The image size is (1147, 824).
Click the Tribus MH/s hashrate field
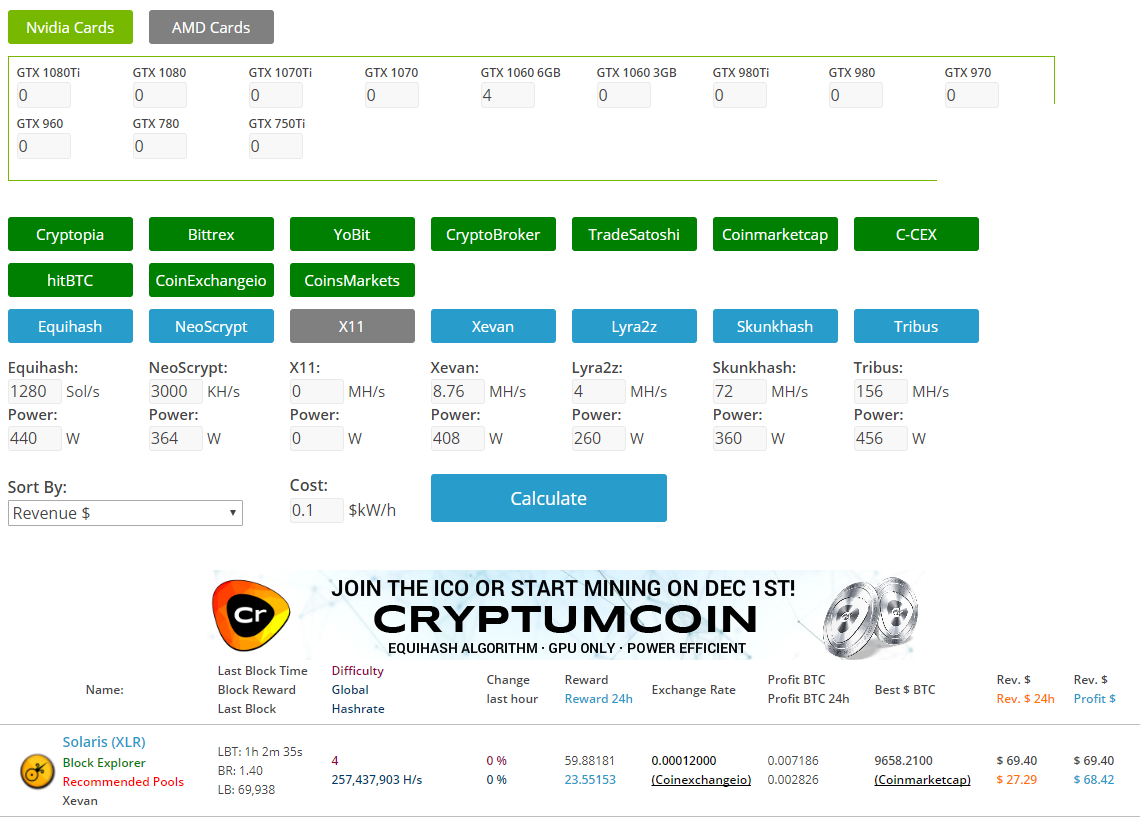[881, 392]
